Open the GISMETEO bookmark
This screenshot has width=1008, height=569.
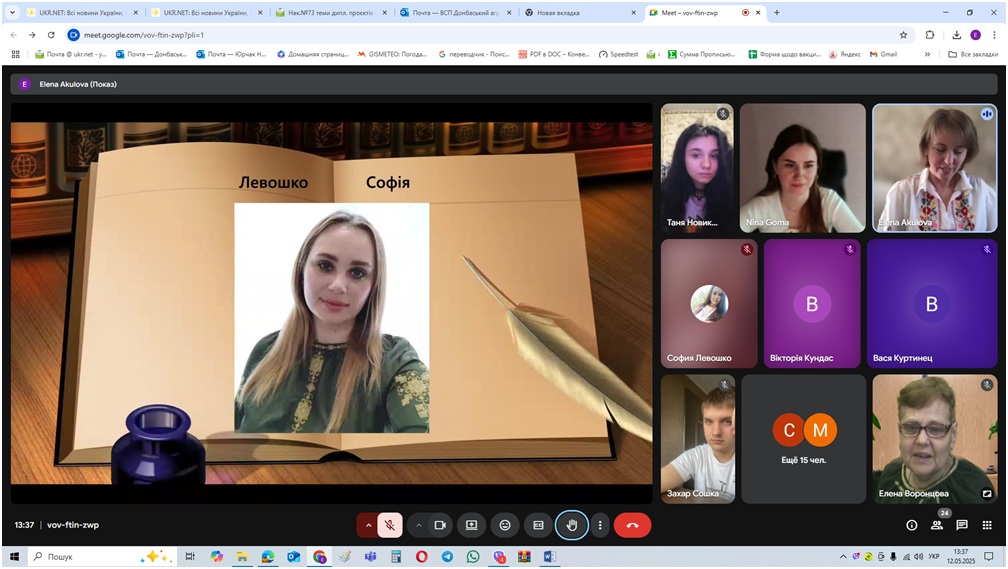point(392,54)
